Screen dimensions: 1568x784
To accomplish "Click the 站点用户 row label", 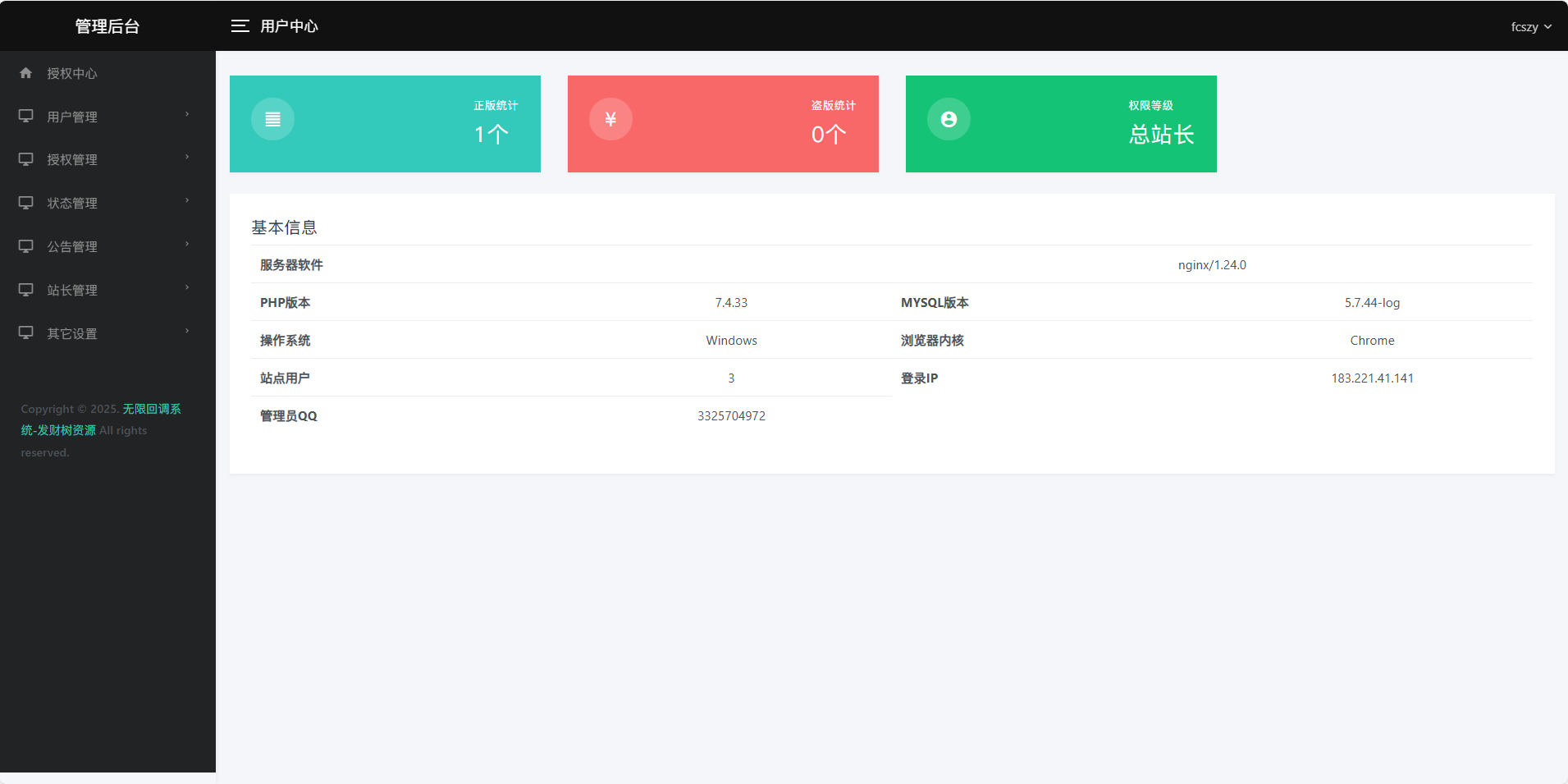I will (x=285, y=378).
